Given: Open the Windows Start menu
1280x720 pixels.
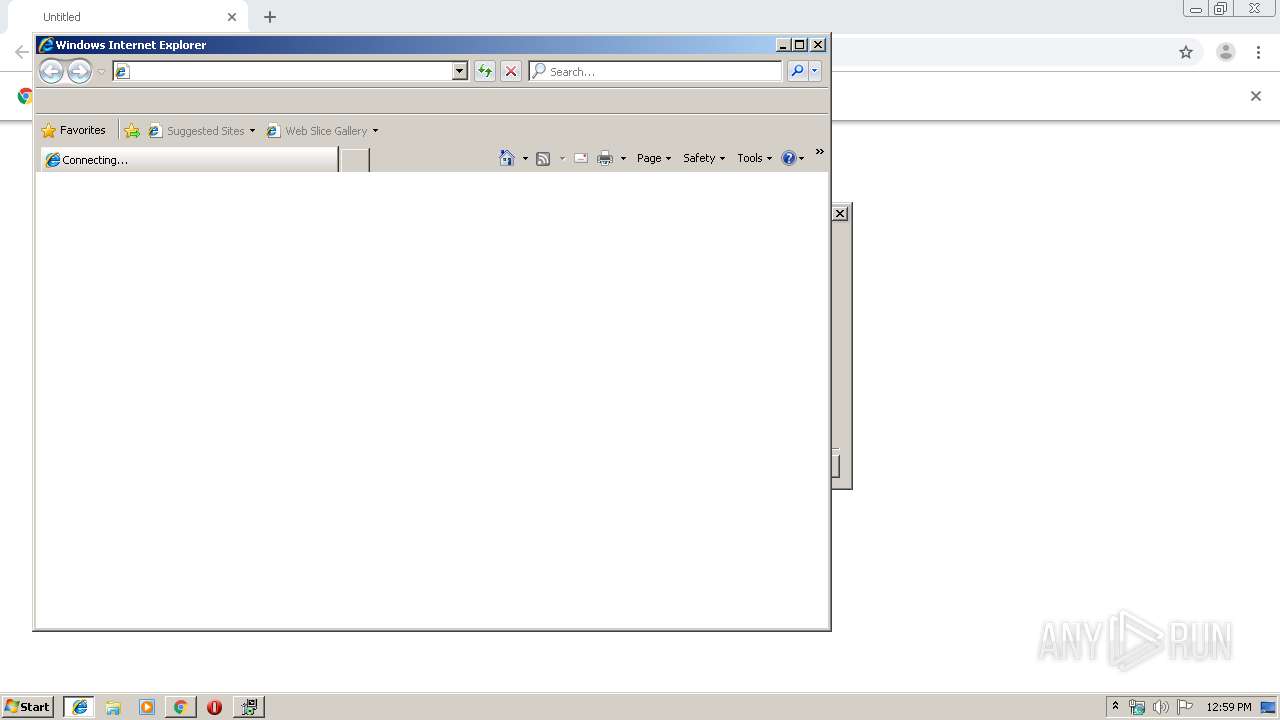Looking at the screenshot, I should click(28, 707).
